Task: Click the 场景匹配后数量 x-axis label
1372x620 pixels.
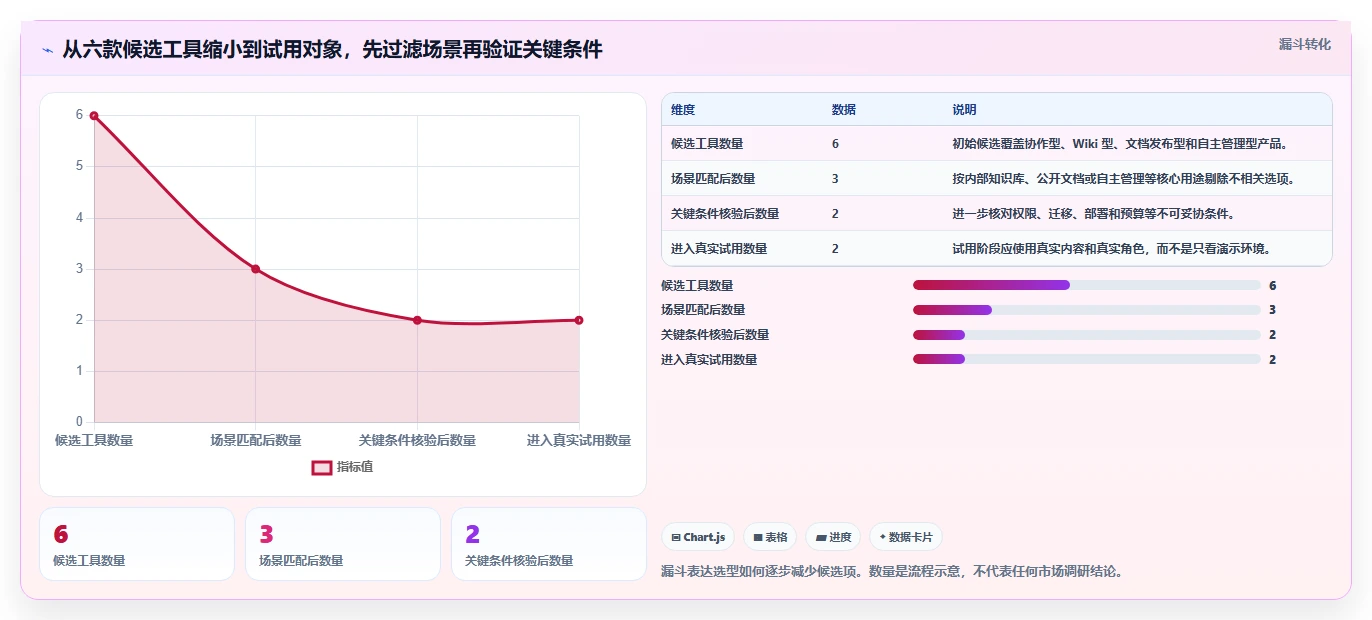Action: [256, 440]
